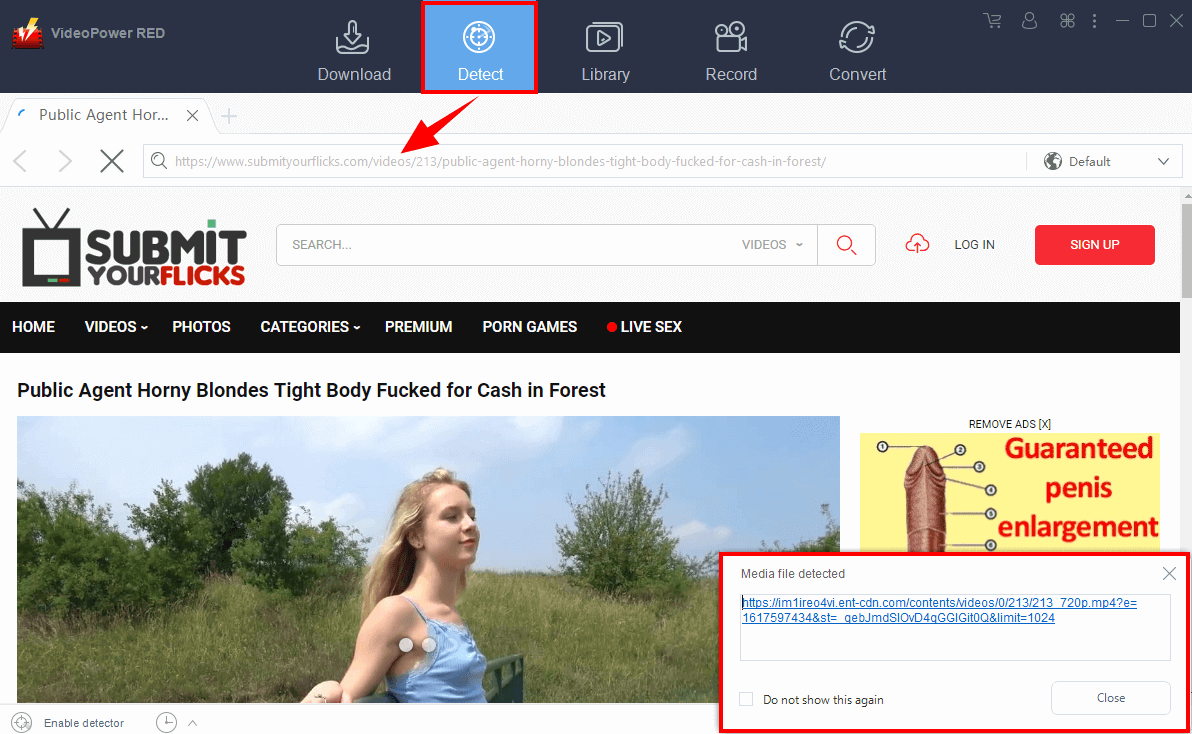Click the cloud upload icon

click(917, 244)
